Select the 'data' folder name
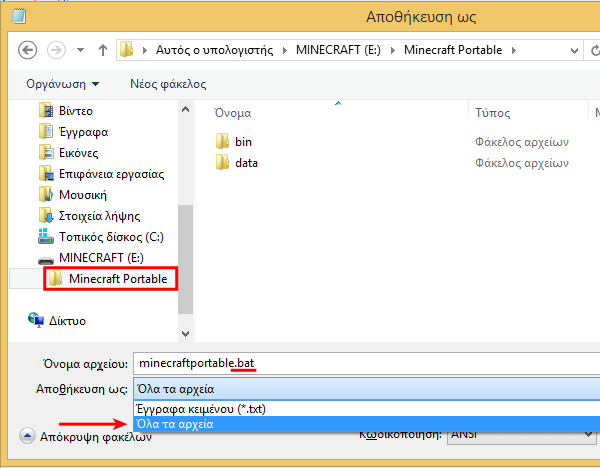The image size is (600, 468). (246, 163)
